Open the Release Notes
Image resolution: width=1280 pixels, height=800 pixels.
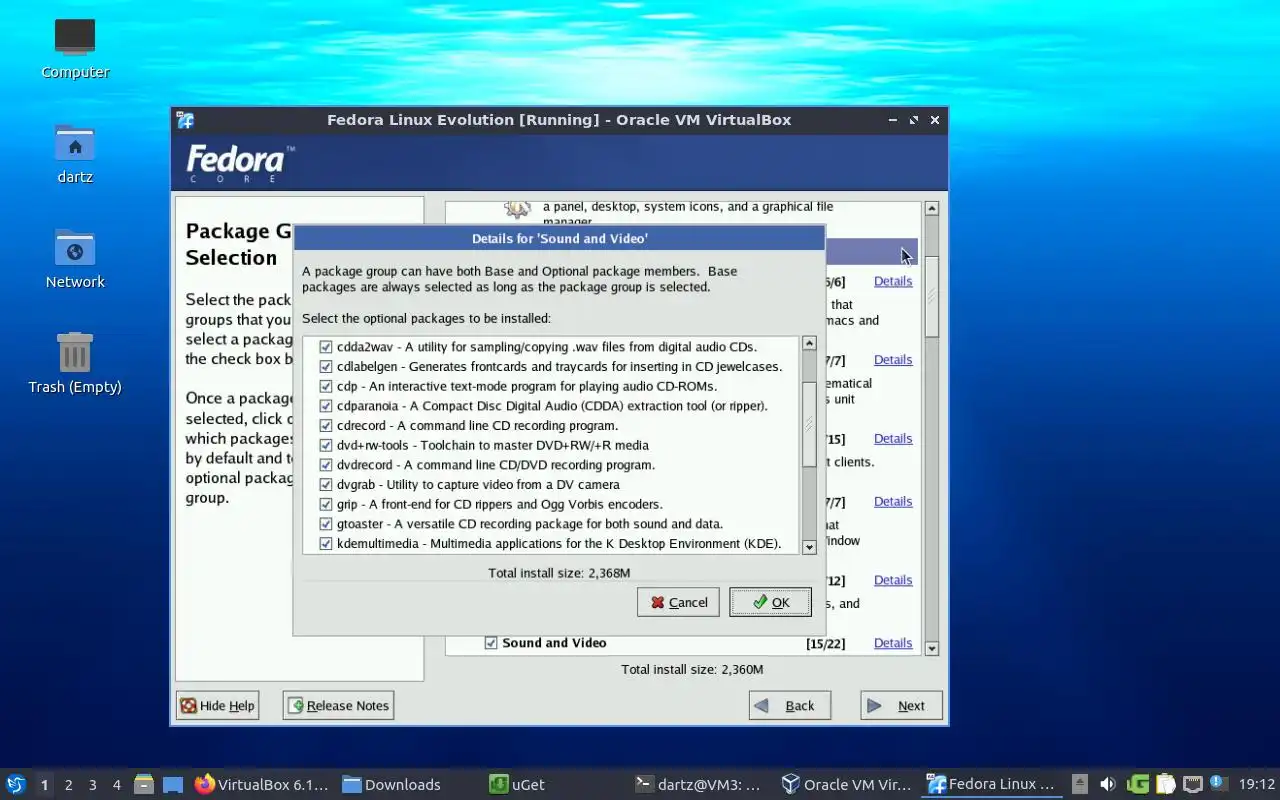pos(338,705)
